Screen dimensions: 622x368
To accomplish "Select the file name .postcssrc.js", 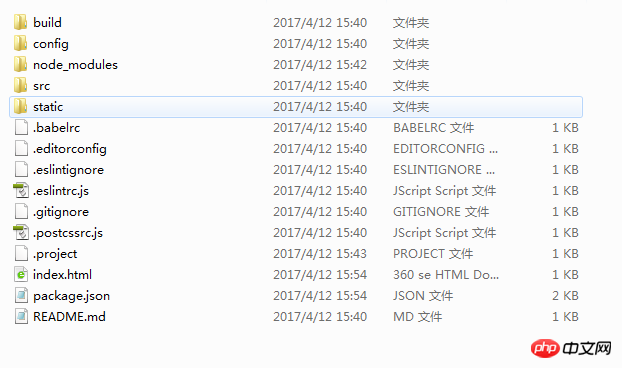I will [68, 233].
